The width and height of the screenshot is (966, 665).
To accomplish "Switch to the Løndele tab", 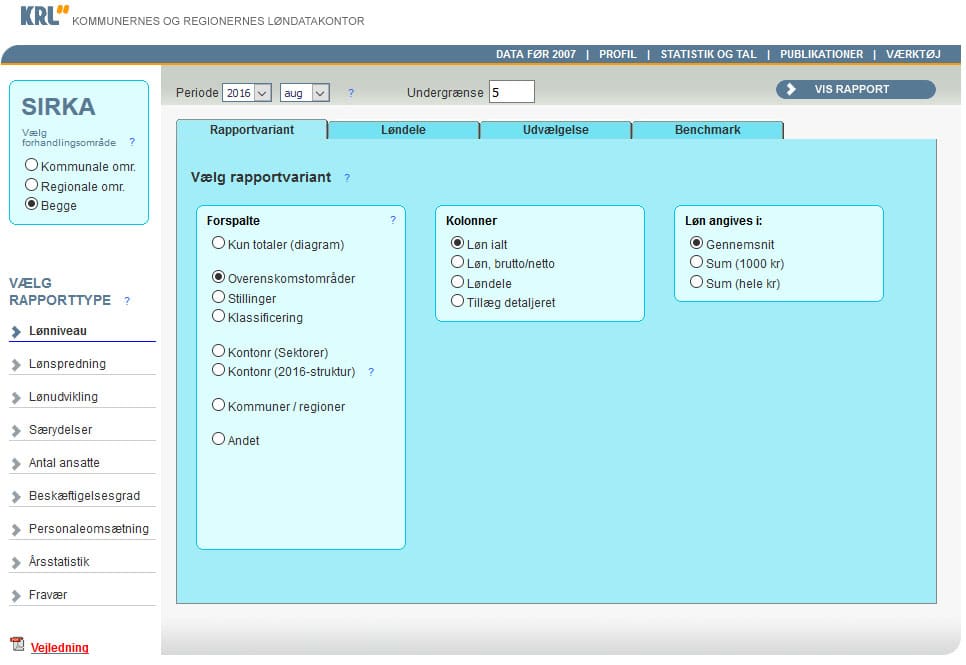I will 403,130.
